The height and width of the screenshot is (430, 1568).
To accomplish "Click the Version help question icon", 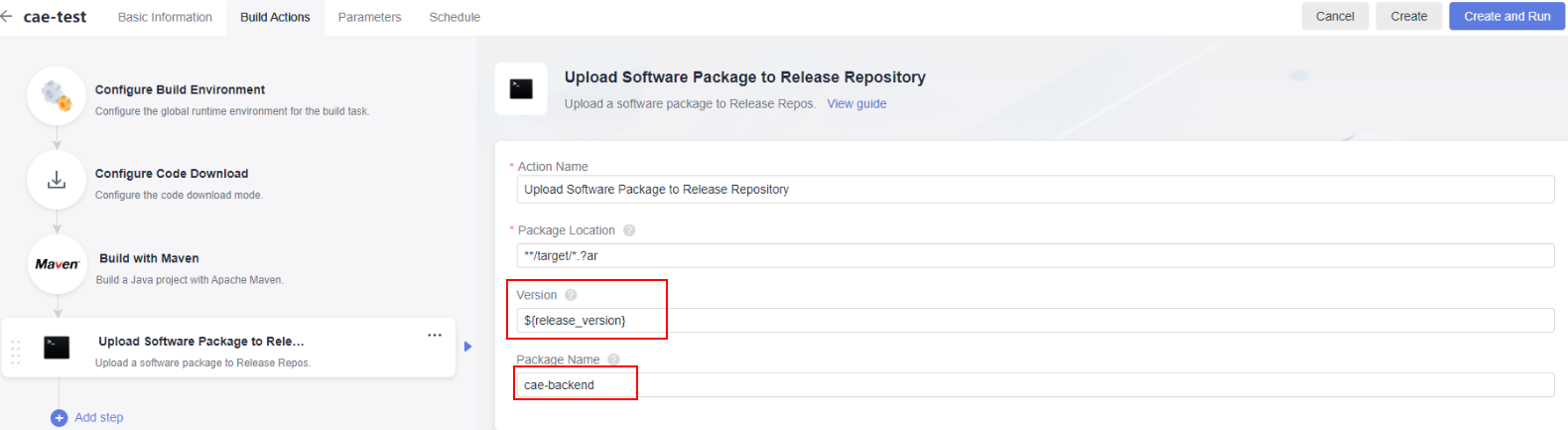I will click(x=571, y=295).
